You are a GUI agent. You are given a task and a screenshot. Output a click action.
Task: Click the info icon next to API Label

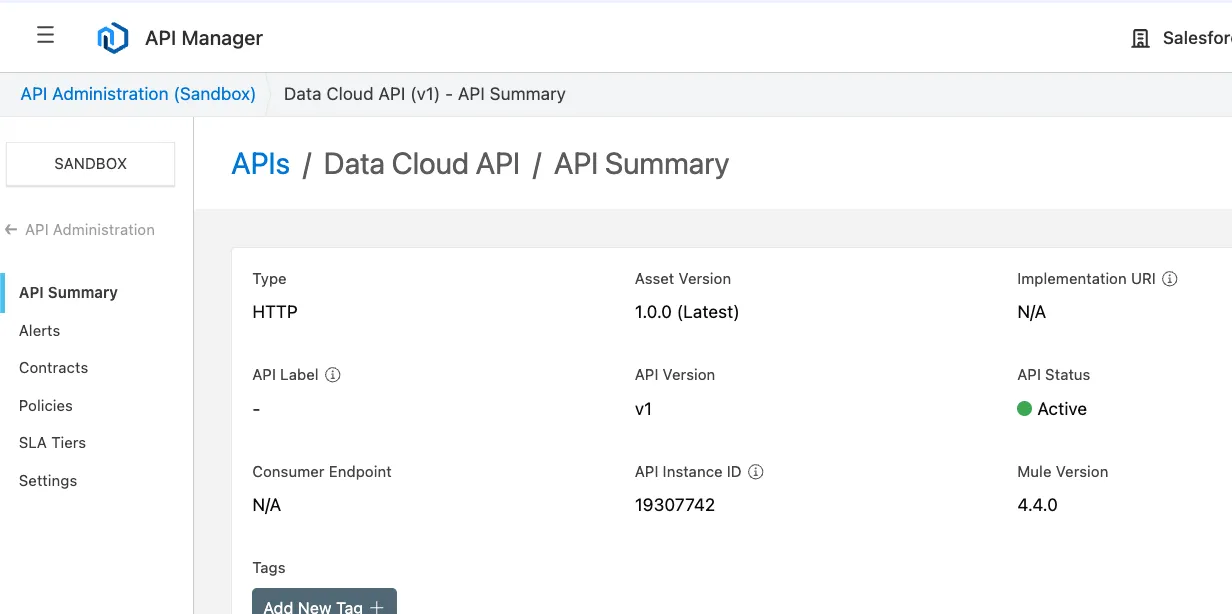(333, 375)
